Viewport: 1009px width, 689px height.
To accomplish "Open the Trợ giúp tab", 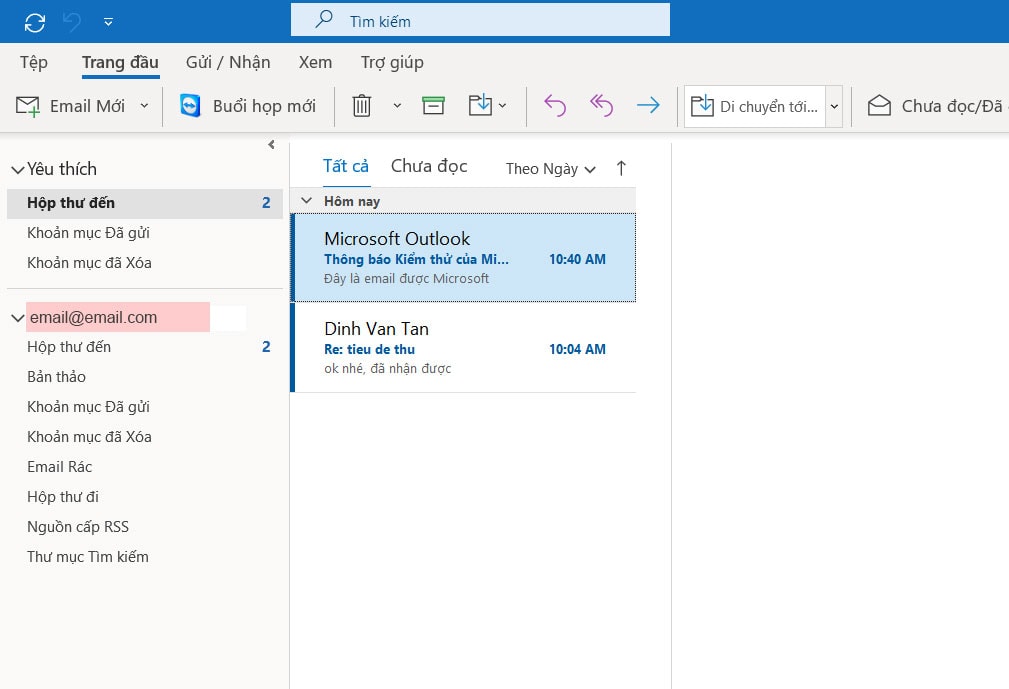I will point(392,62).
